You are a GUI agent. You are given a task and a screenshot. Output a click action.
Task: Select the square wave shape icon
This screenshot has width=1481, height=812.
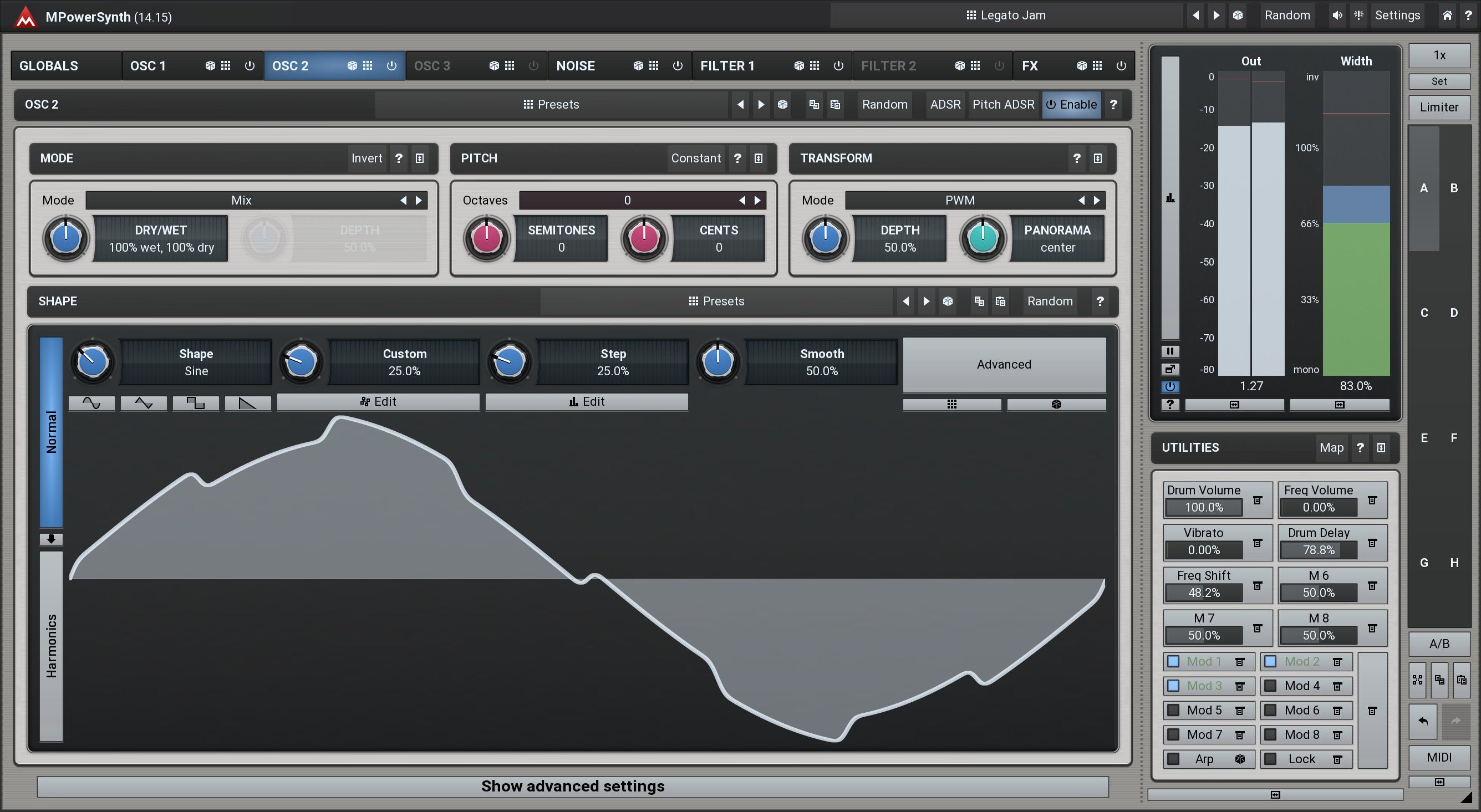196,403
